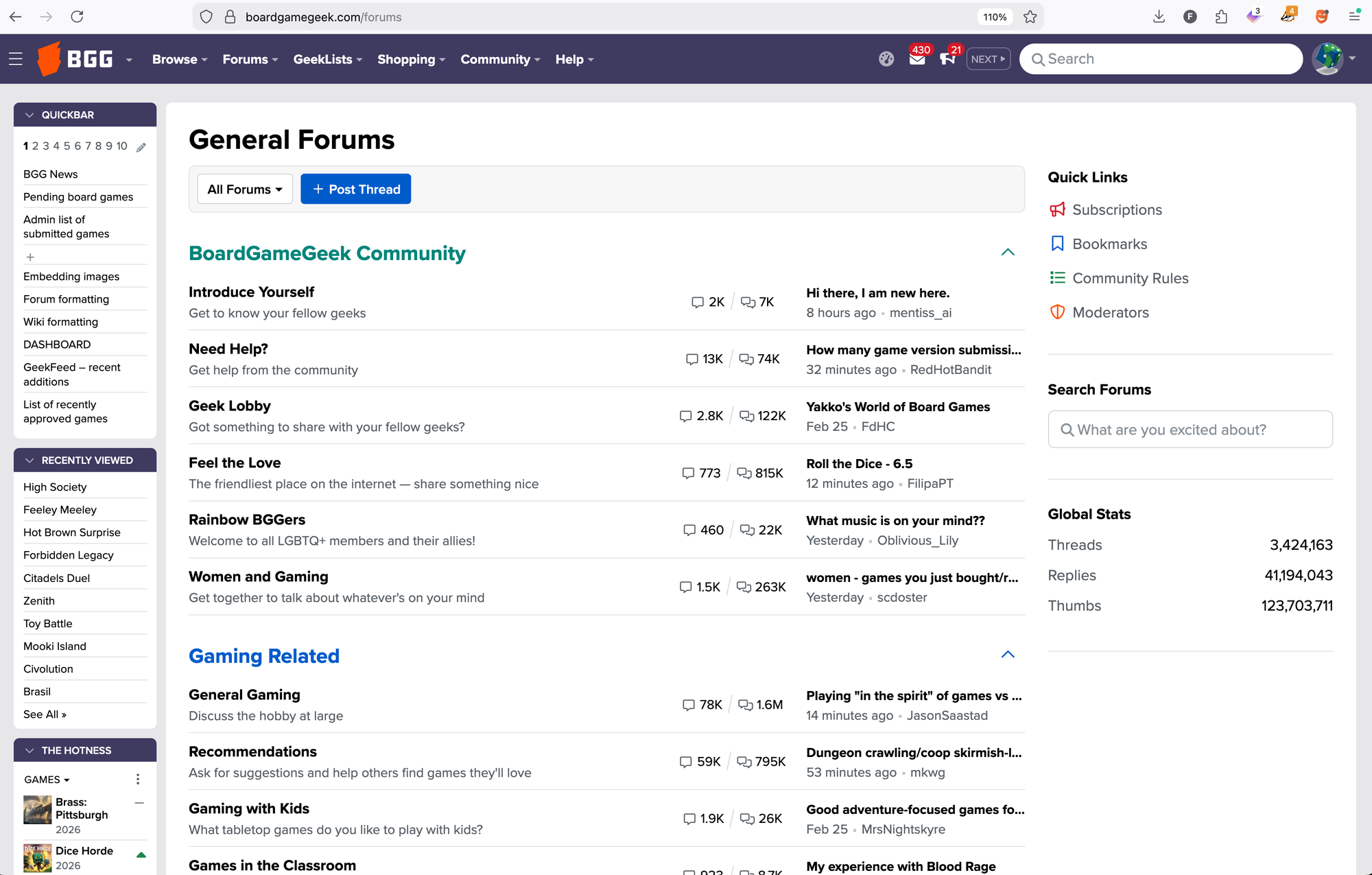
Task: Click the Moderators shield icon
Action: point(1058,312)
